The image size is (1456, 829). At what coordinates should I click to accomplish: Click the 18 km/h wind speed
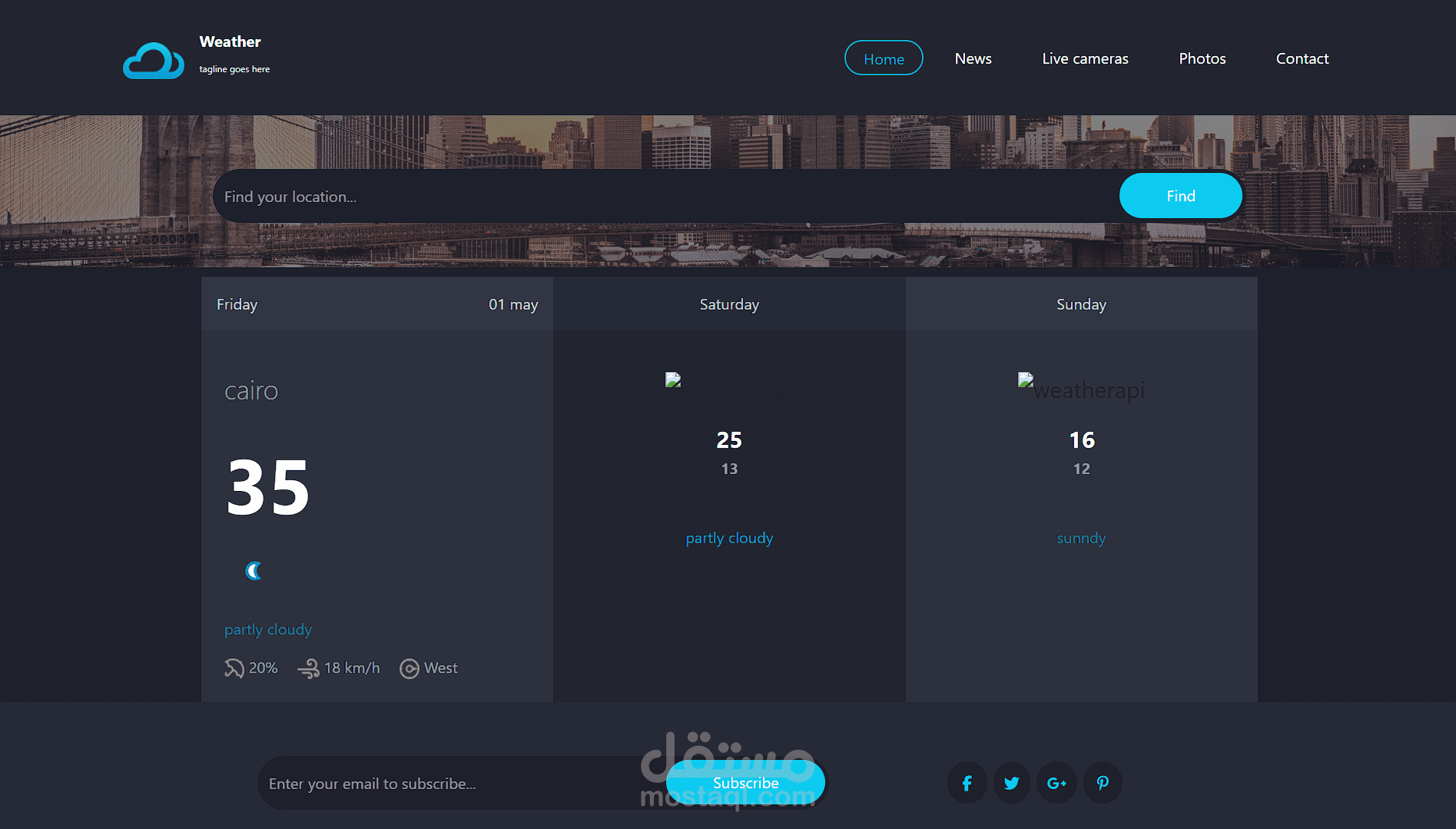tap(352, 668)
